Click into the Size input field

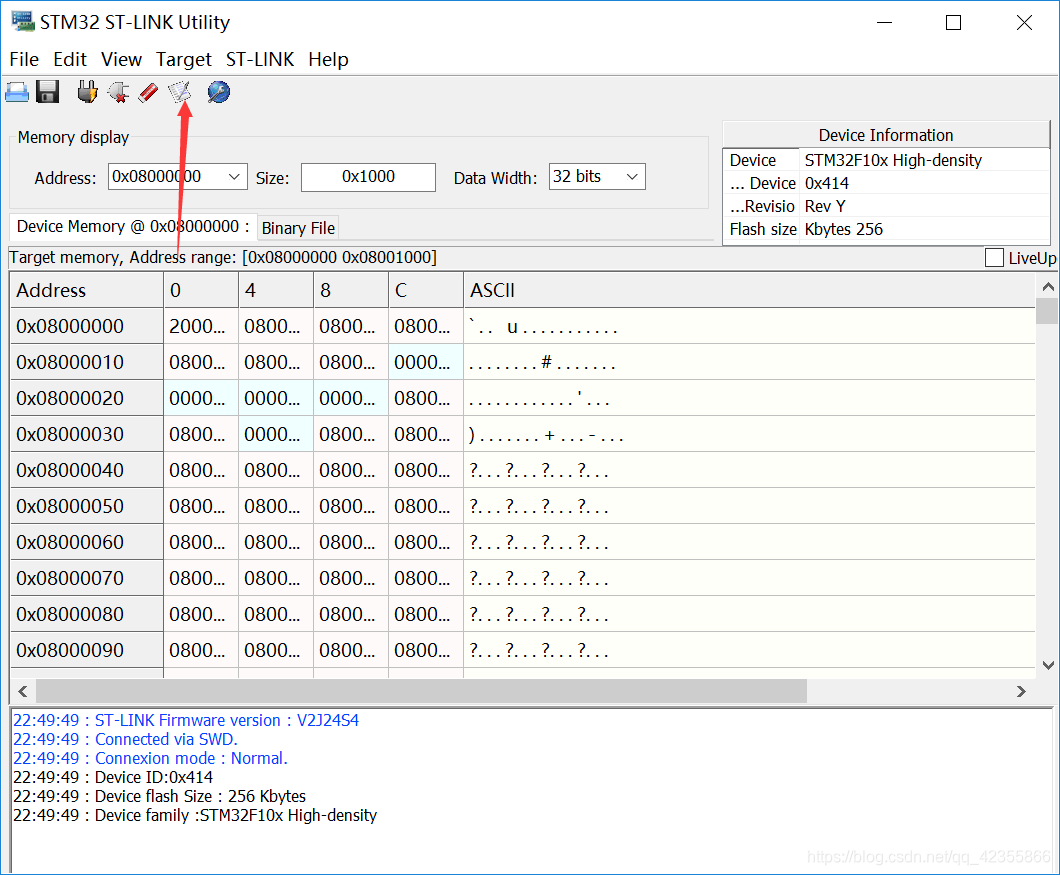pyautogui.click(x=368, y=177)
